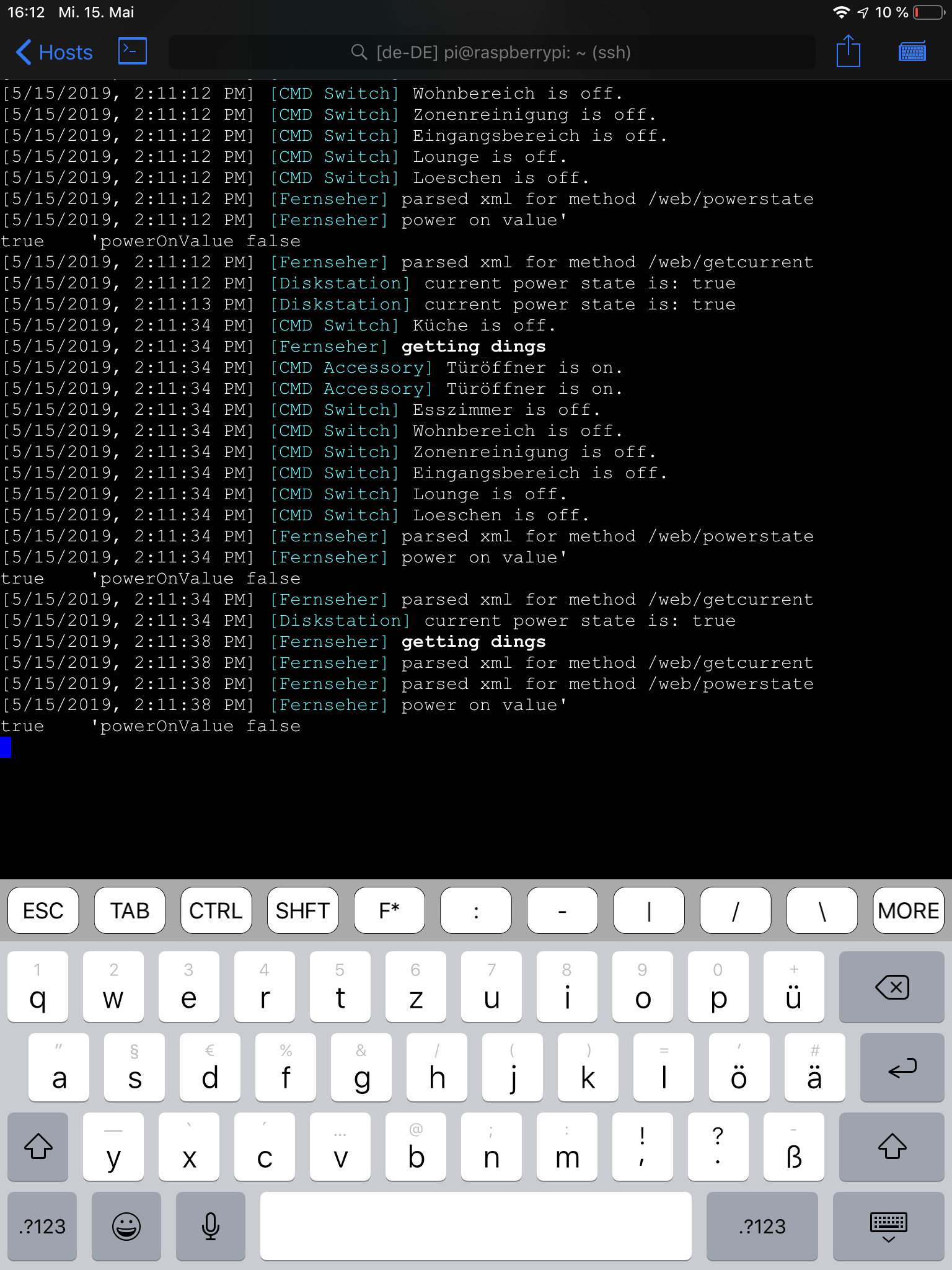
Task: Toggle the SHFT modifier key
Action: (302, 910)
